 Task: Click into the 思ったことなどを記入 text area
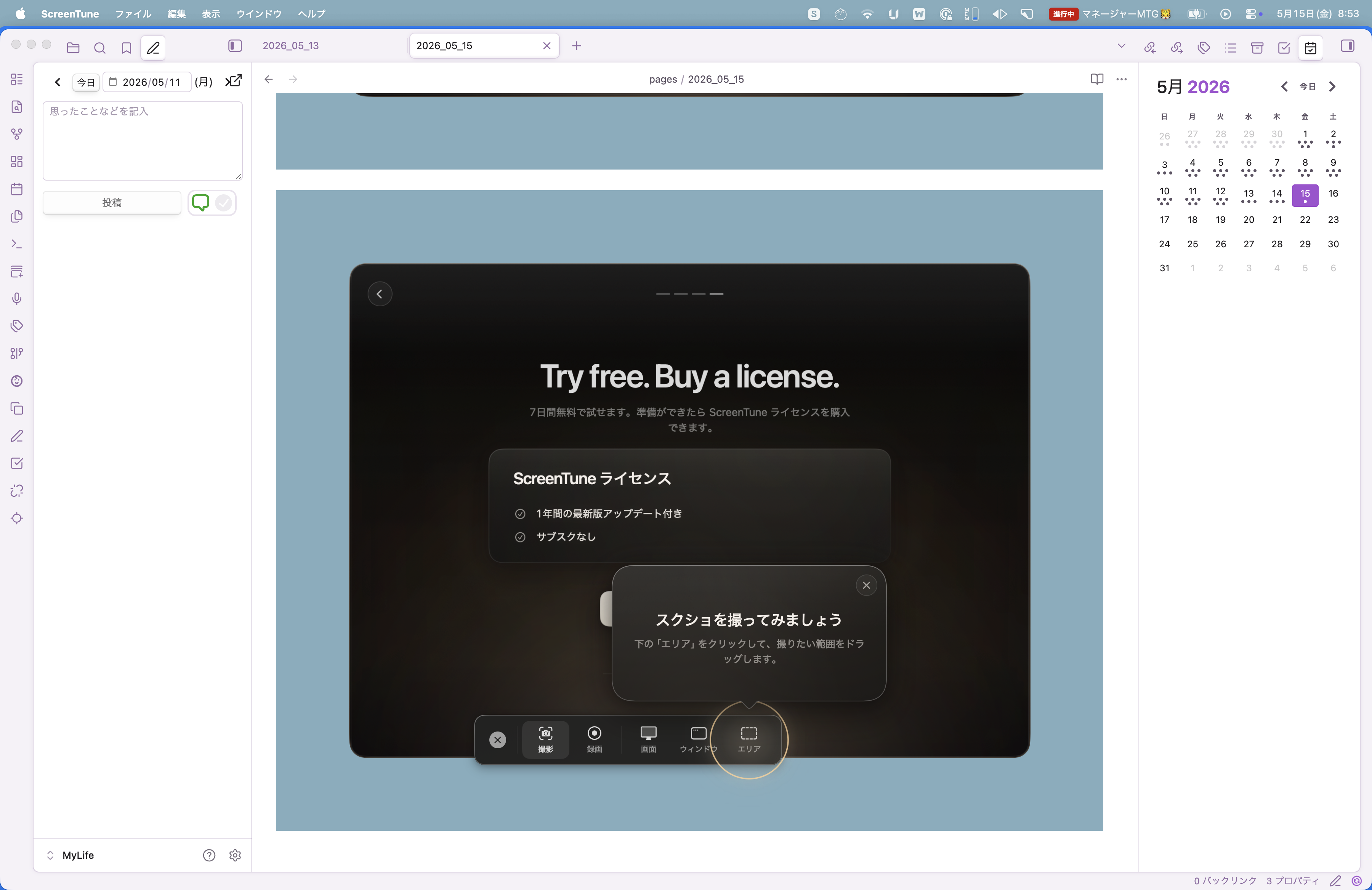coord(143,141)
